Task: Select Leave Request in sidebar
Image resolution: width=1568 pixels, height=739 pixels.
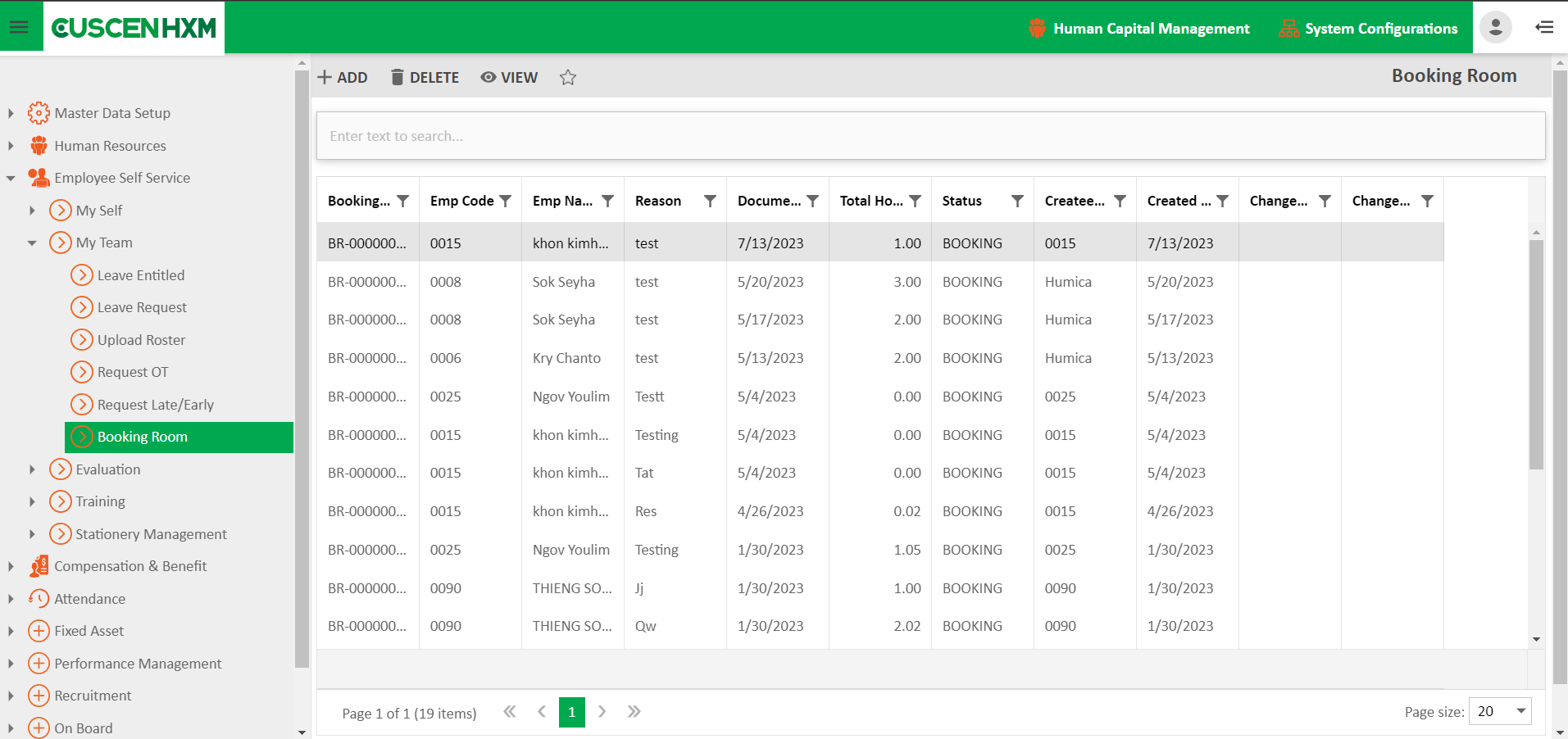Action: click(142, 307)
